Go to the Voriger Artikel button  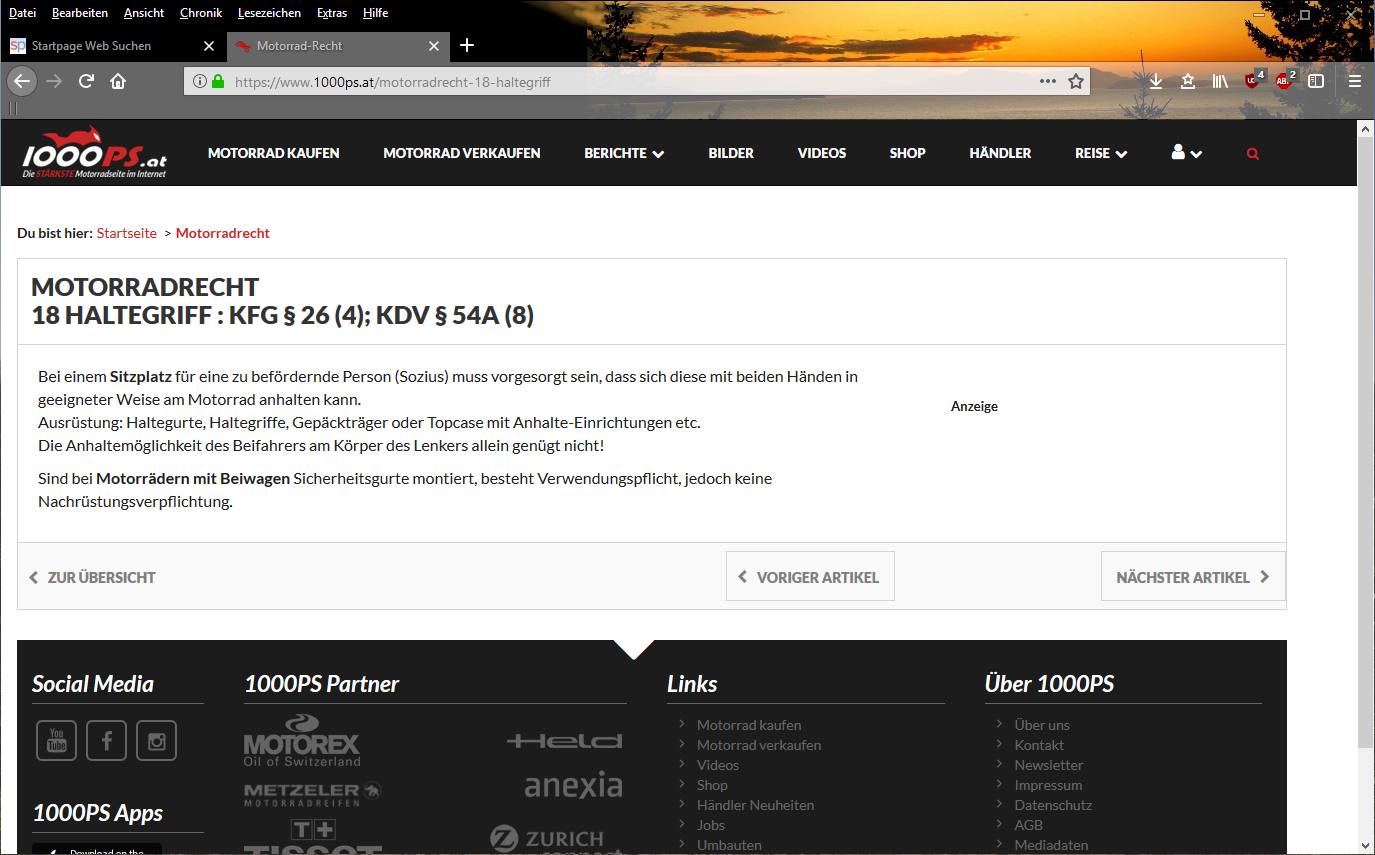[809, 577]
